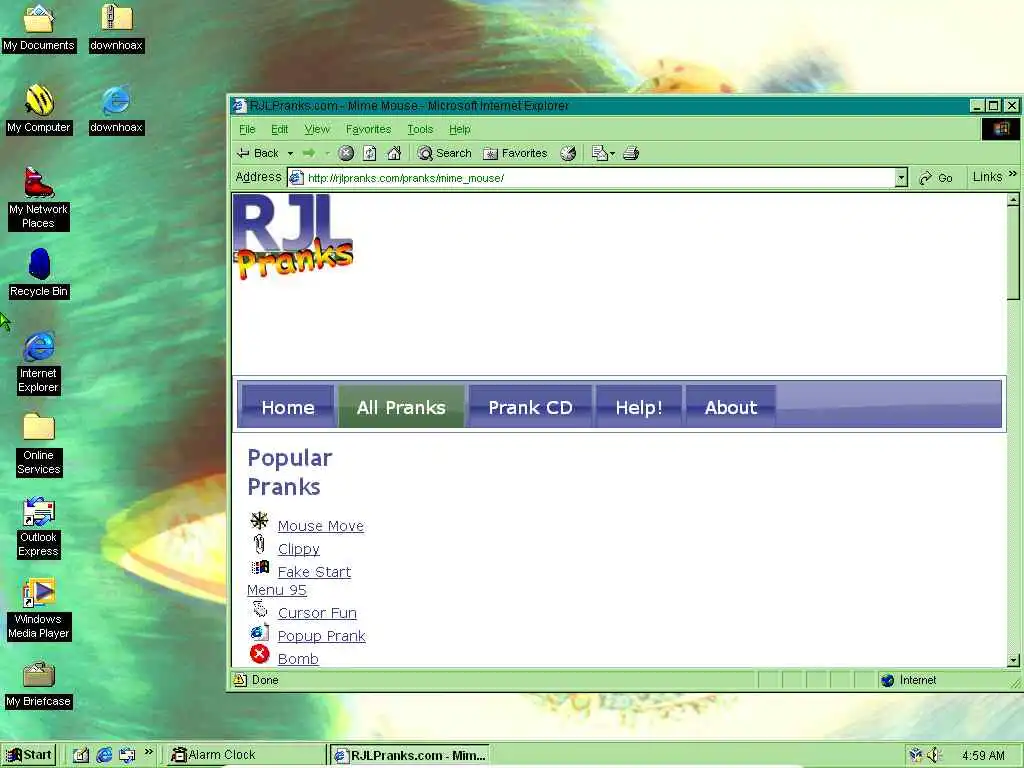
Task: Select the Home navigation tab
Action: 288,407
